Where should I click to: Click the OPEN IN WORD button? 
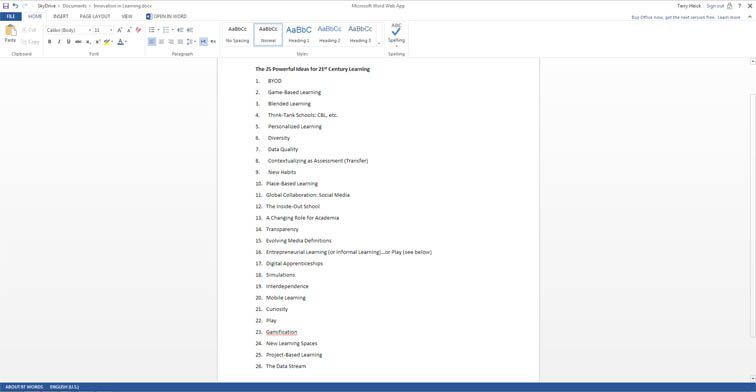[166, 16]
